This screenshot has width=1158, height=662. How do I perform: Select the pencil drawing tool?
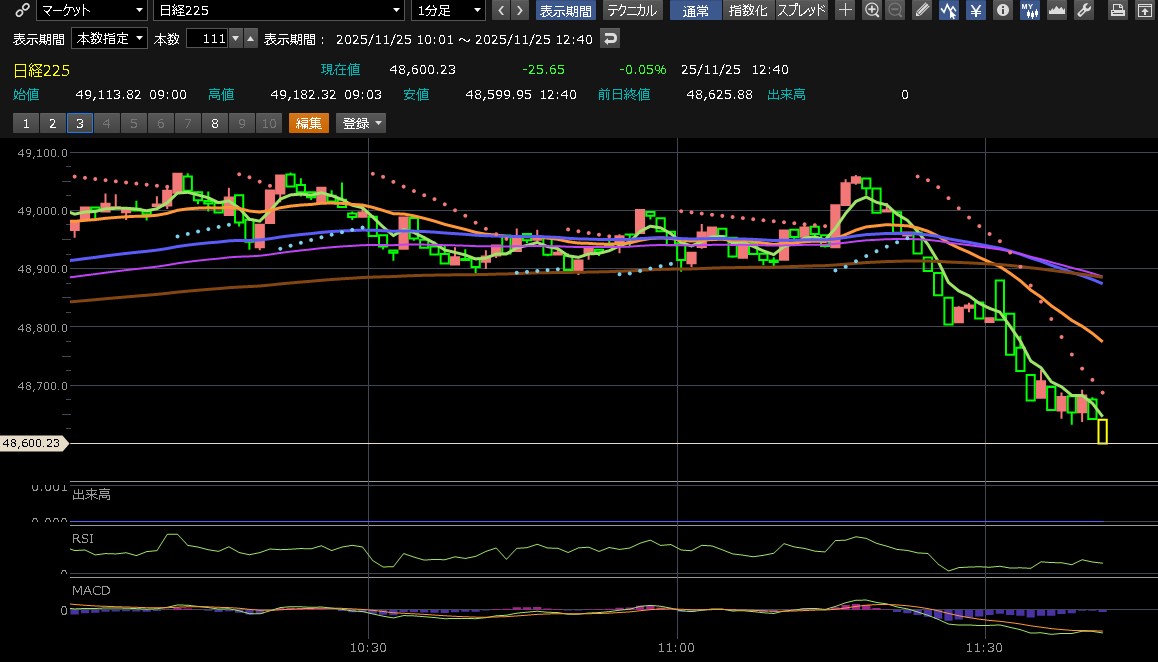(922, 11)
